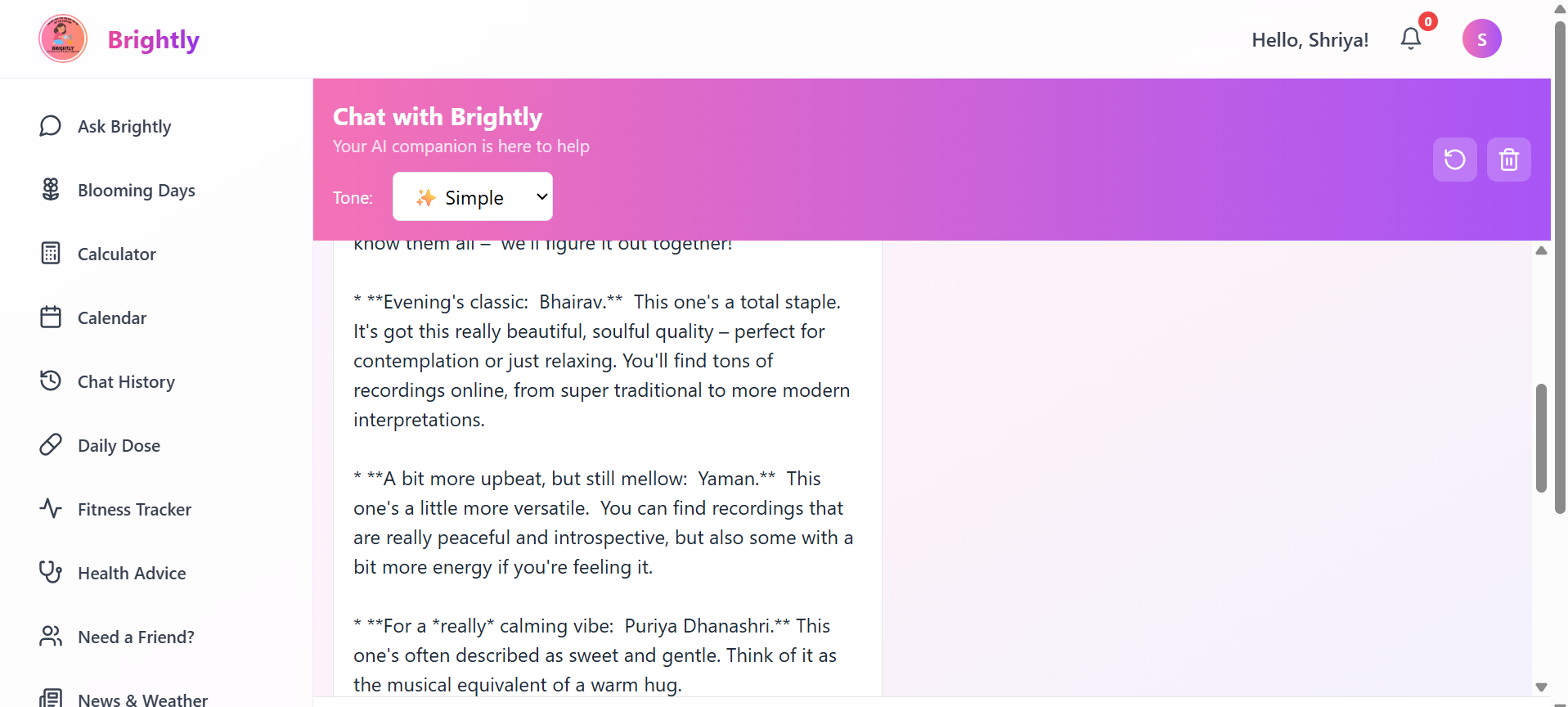Click the Fitness Tracker pulse icon
This screenshot has width=1568, height=707.
(x=50, y=508)
